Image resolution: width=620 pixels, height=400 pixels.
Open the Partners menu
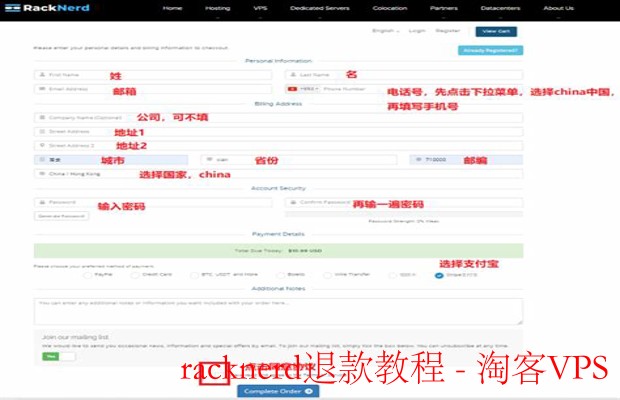coord(444,8)
